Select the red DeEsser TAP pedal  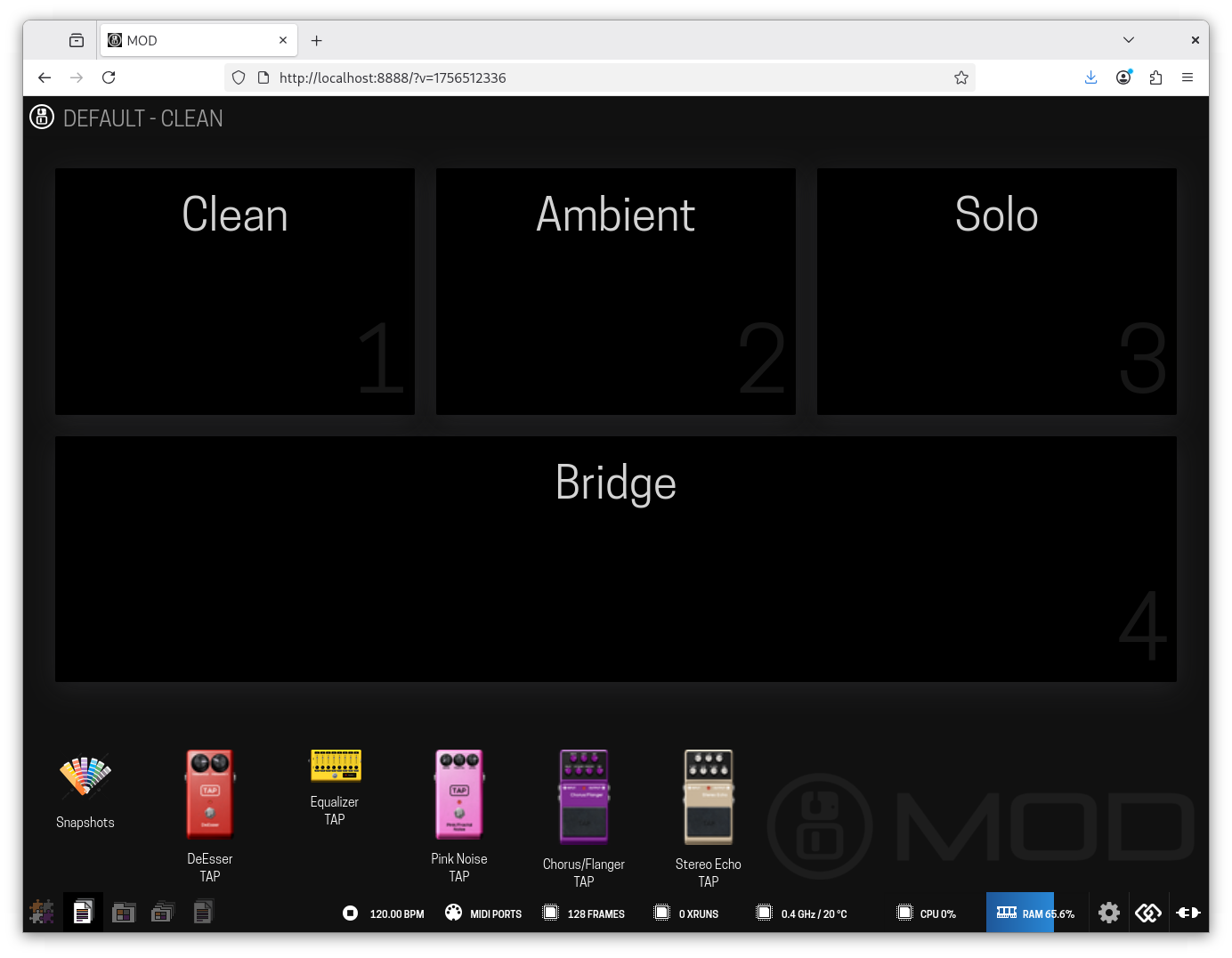(210, 794)
